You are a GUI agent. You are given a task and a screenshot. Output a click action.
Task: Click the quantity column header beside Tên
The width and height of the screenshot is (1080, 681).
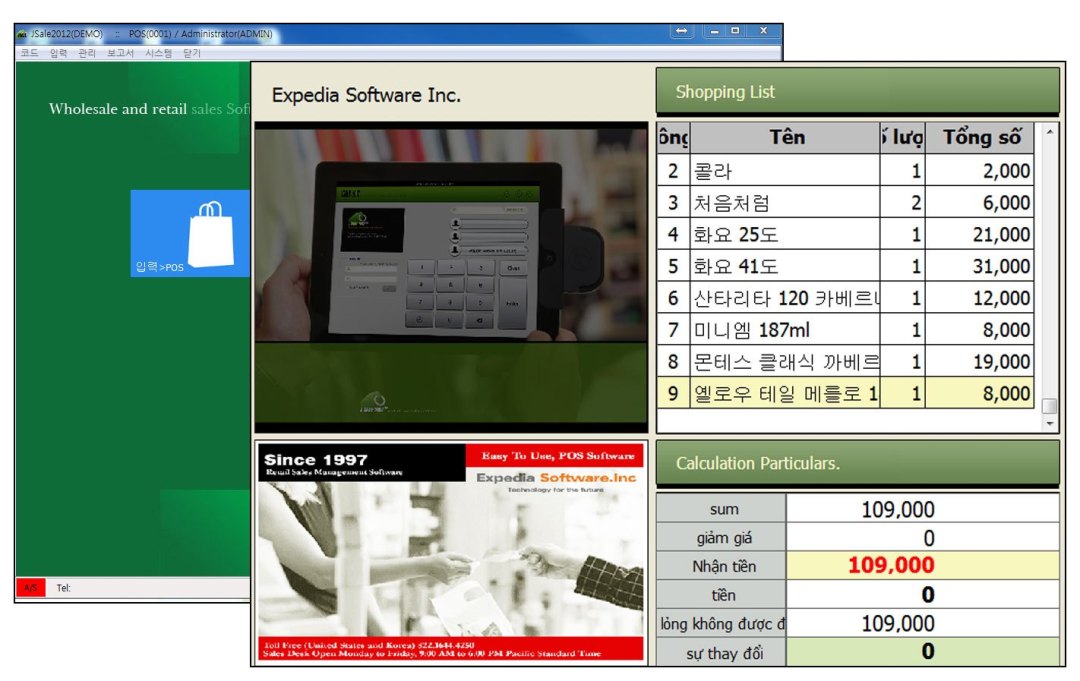[902, 138]
